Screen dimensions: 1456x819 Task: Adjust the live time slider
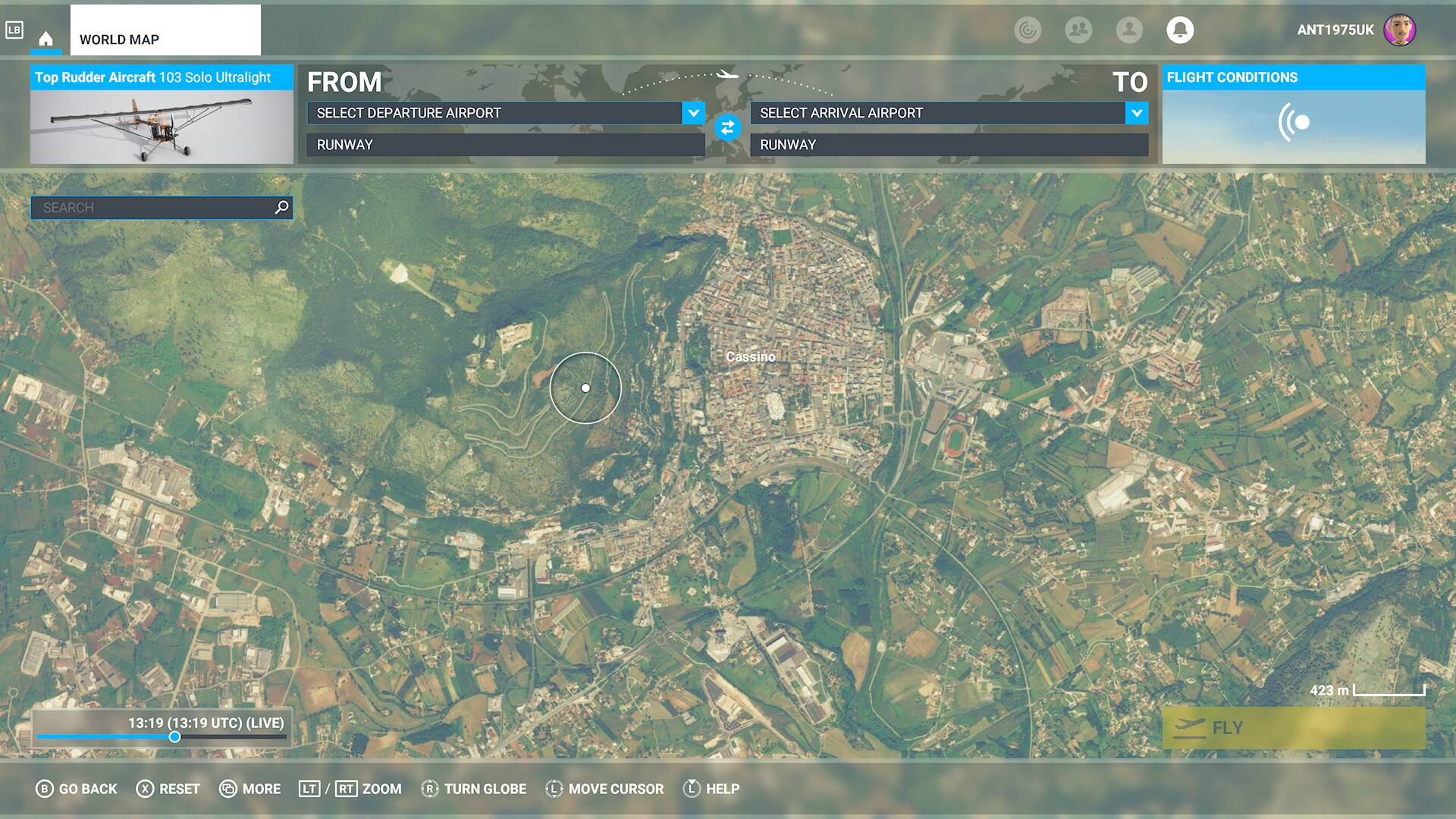tap(175, 736)
